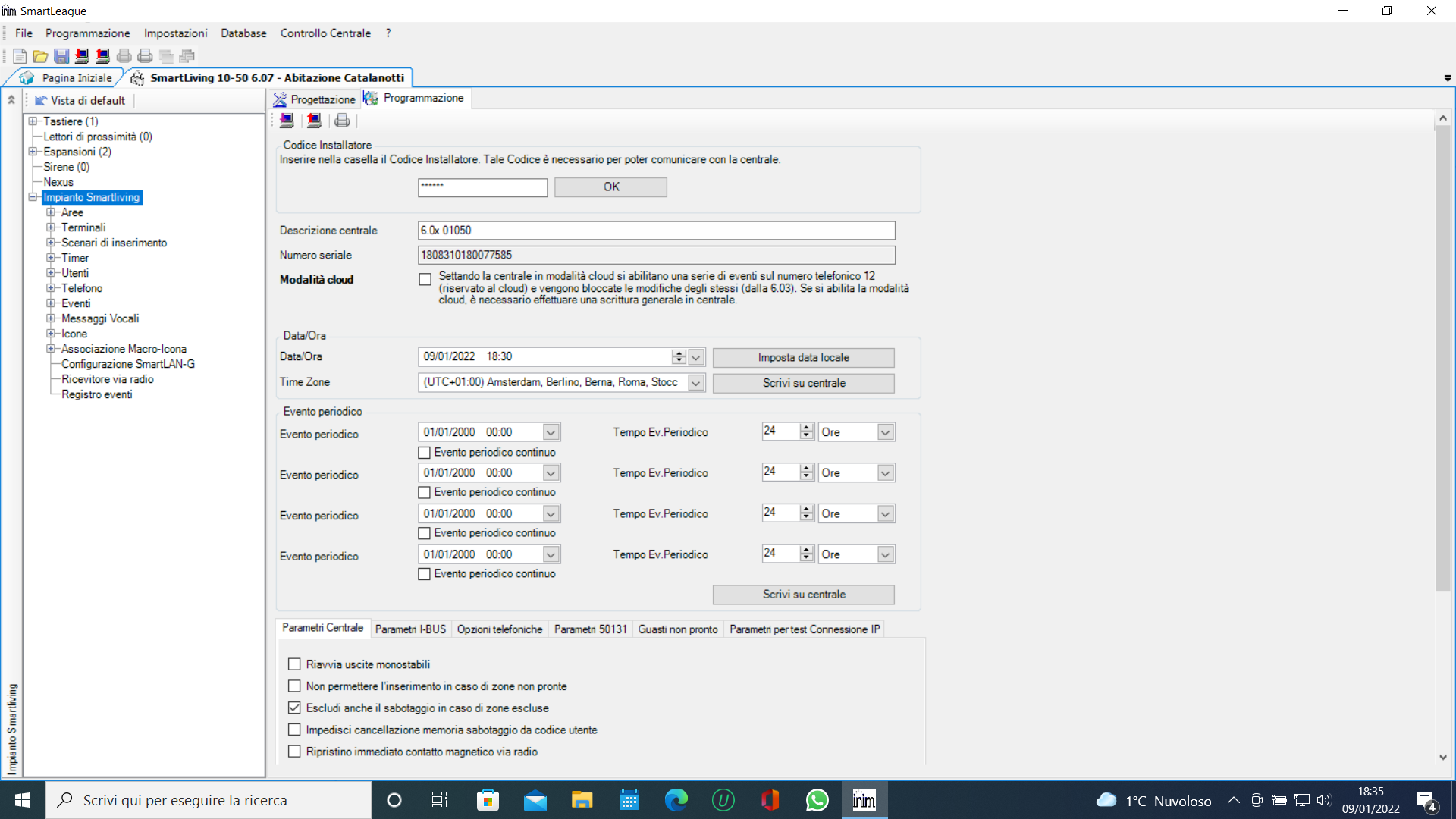Viewport: 1456px width, 819px height.
Task: Click the Save floppy disk icon
Action: (x=61, y=56)
